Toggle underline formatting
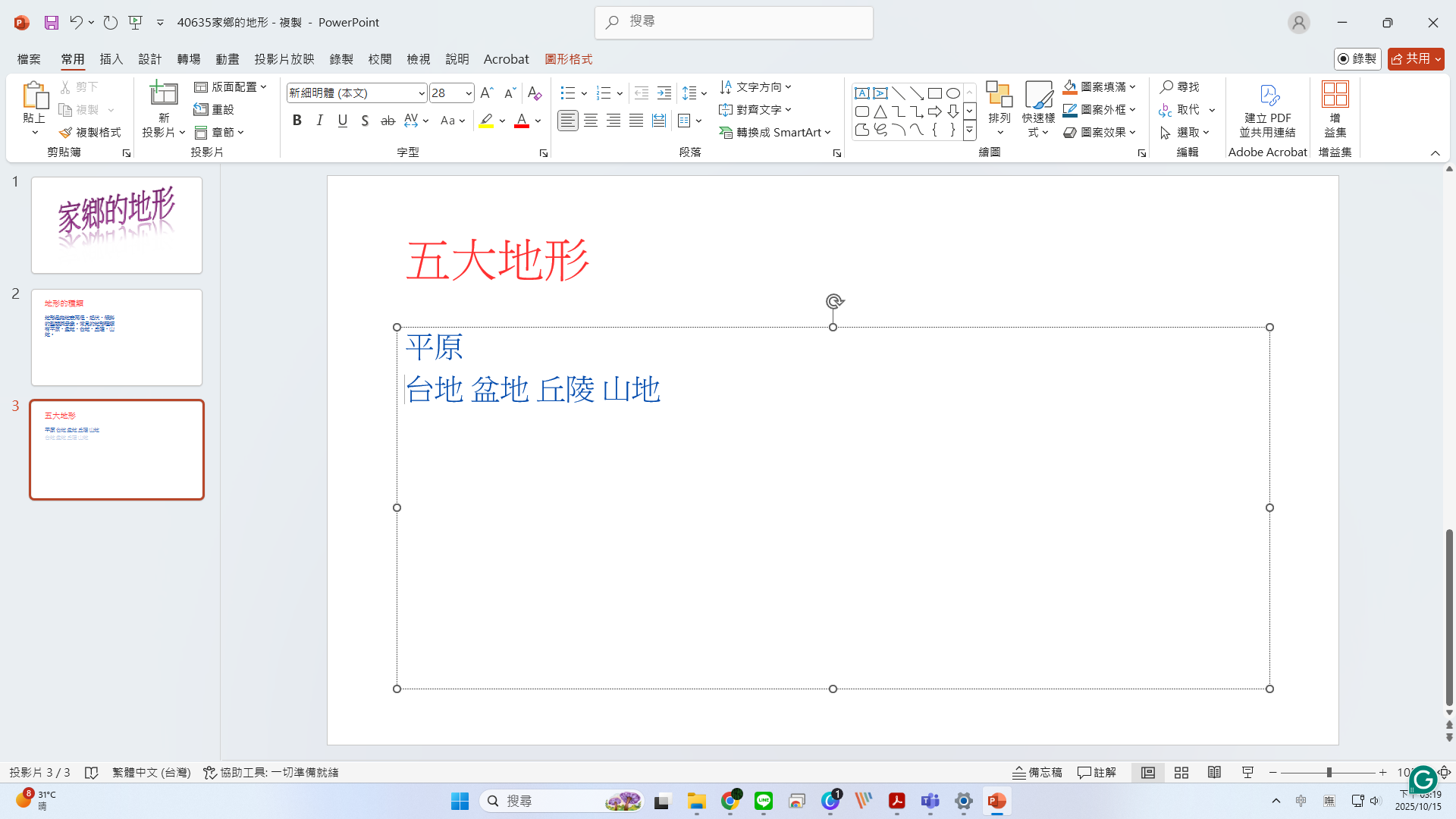The width and height of the screenshot is (1456, 819). 343,121
